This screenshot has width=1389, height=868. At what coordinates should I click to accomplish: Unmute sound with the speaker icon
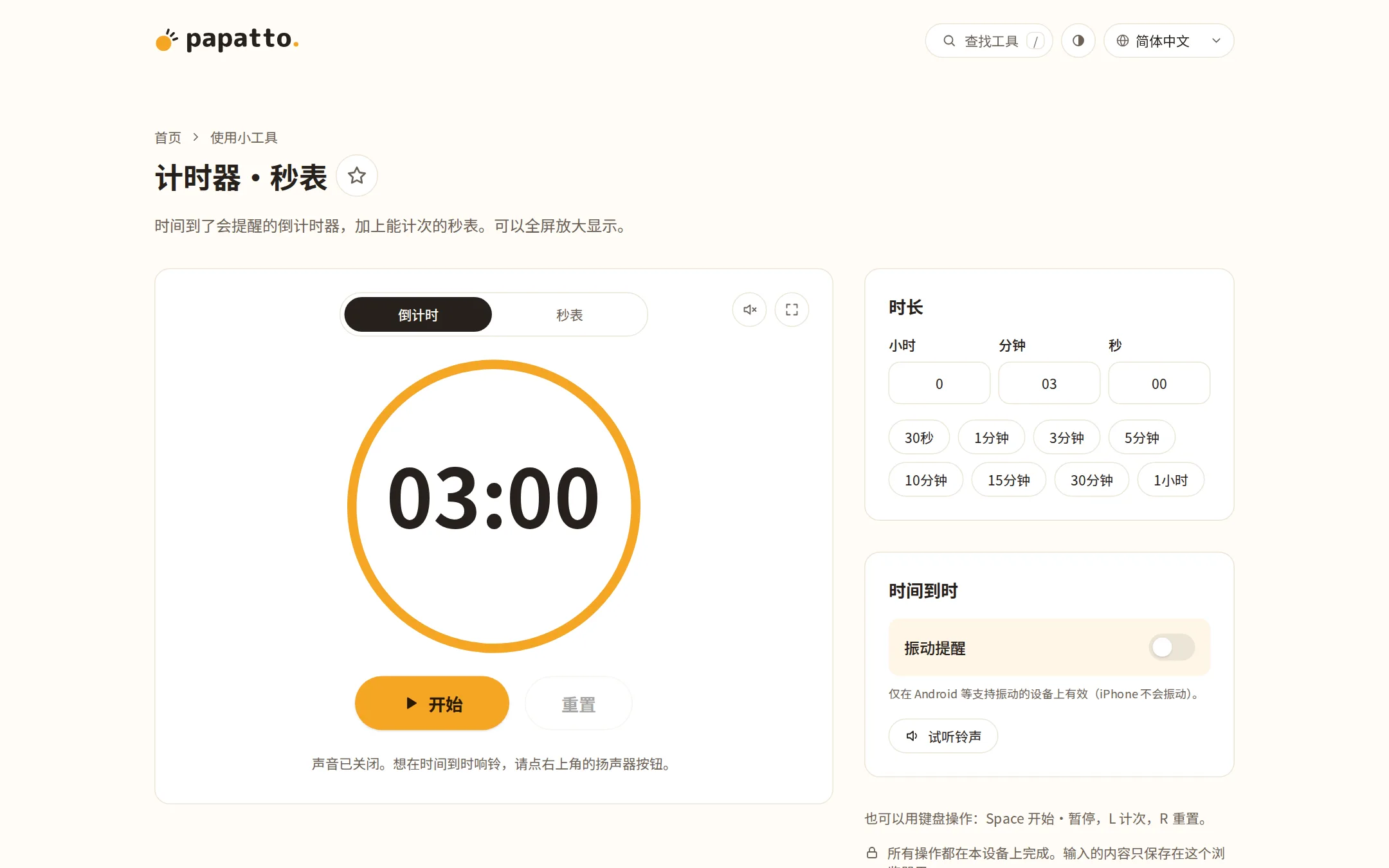(750, 310)
